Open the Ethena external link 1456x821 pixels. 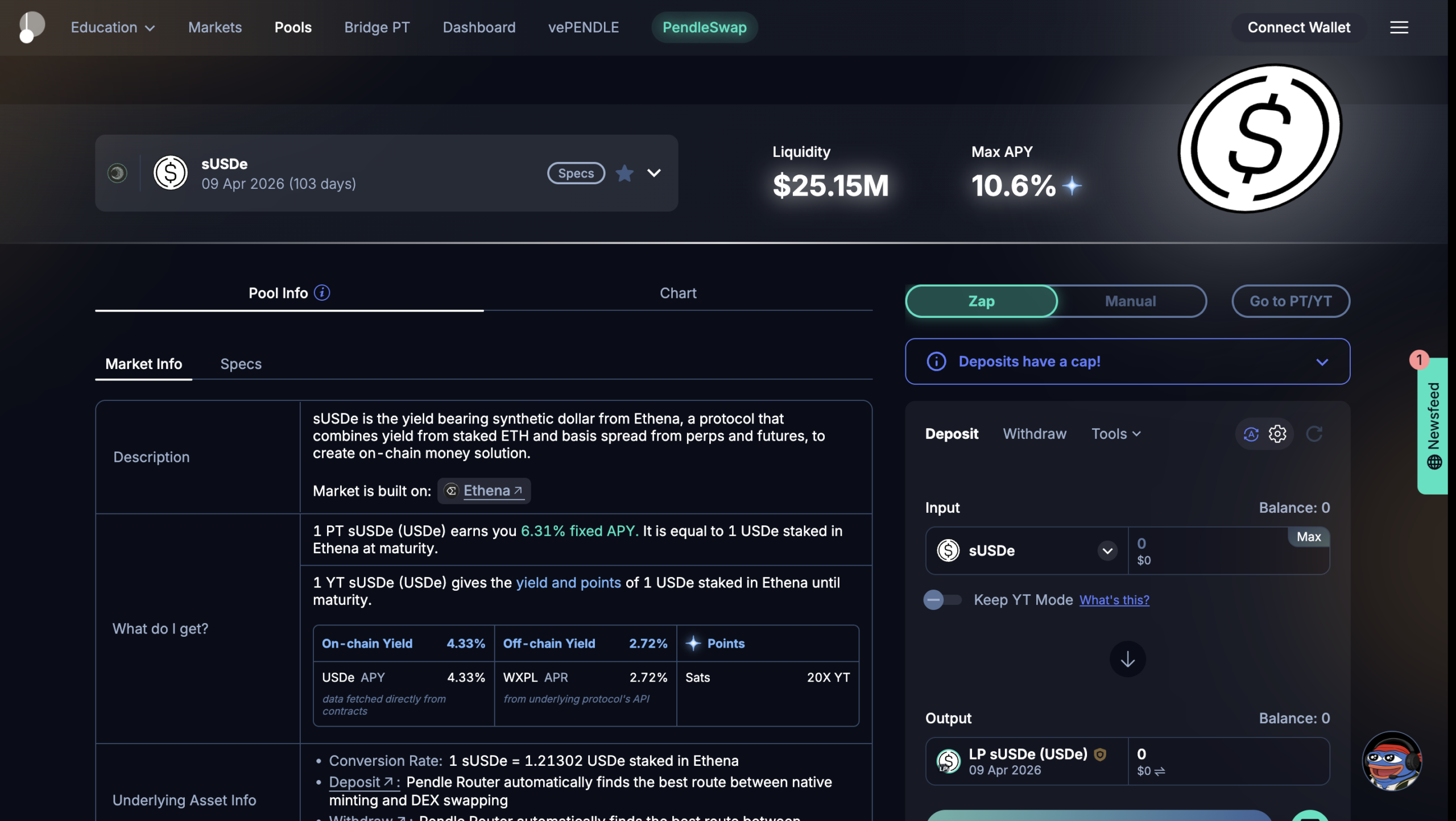pyautogui.click(x=492, y=491)
